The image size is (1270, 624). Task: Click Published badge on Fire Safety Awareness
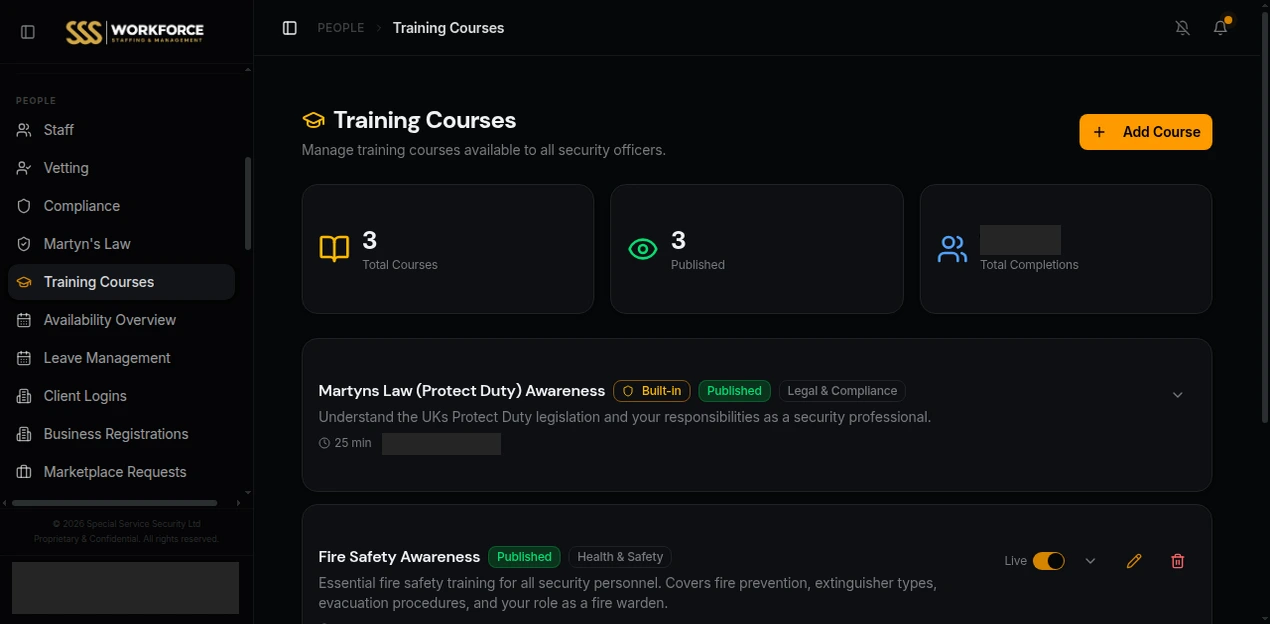(x=524, y=557)
